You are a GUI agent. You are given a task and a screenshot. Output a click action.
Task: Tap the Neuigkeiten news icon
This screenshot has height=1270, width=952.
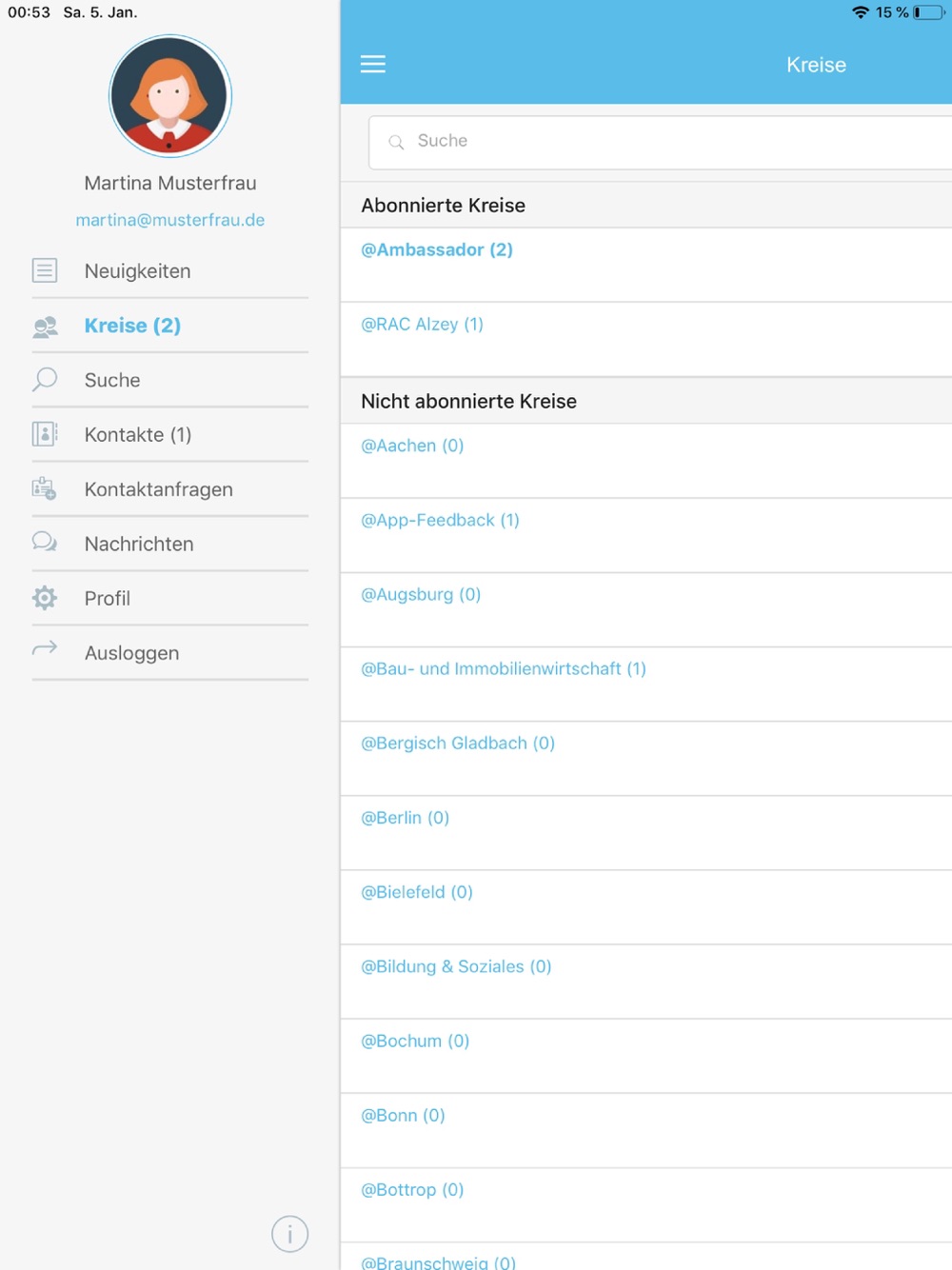click(45, 270)
